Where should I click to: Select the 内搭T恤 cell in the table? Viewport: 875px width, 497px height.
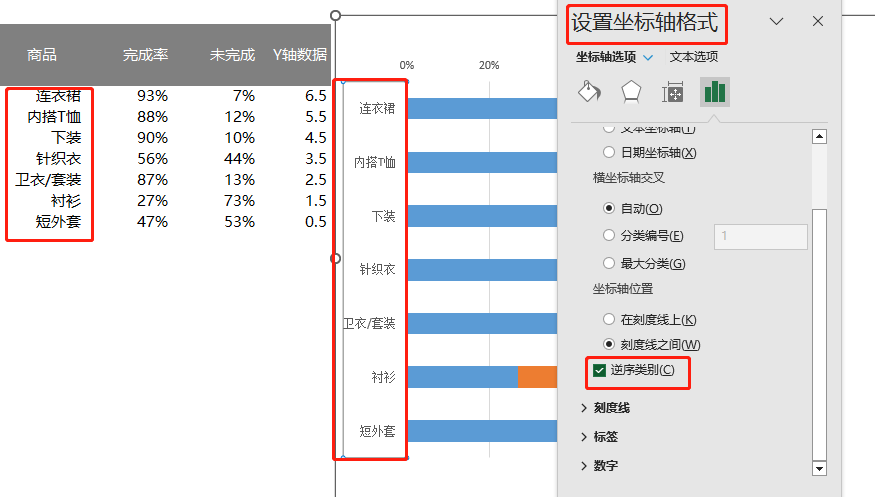(x=54, y=117)
